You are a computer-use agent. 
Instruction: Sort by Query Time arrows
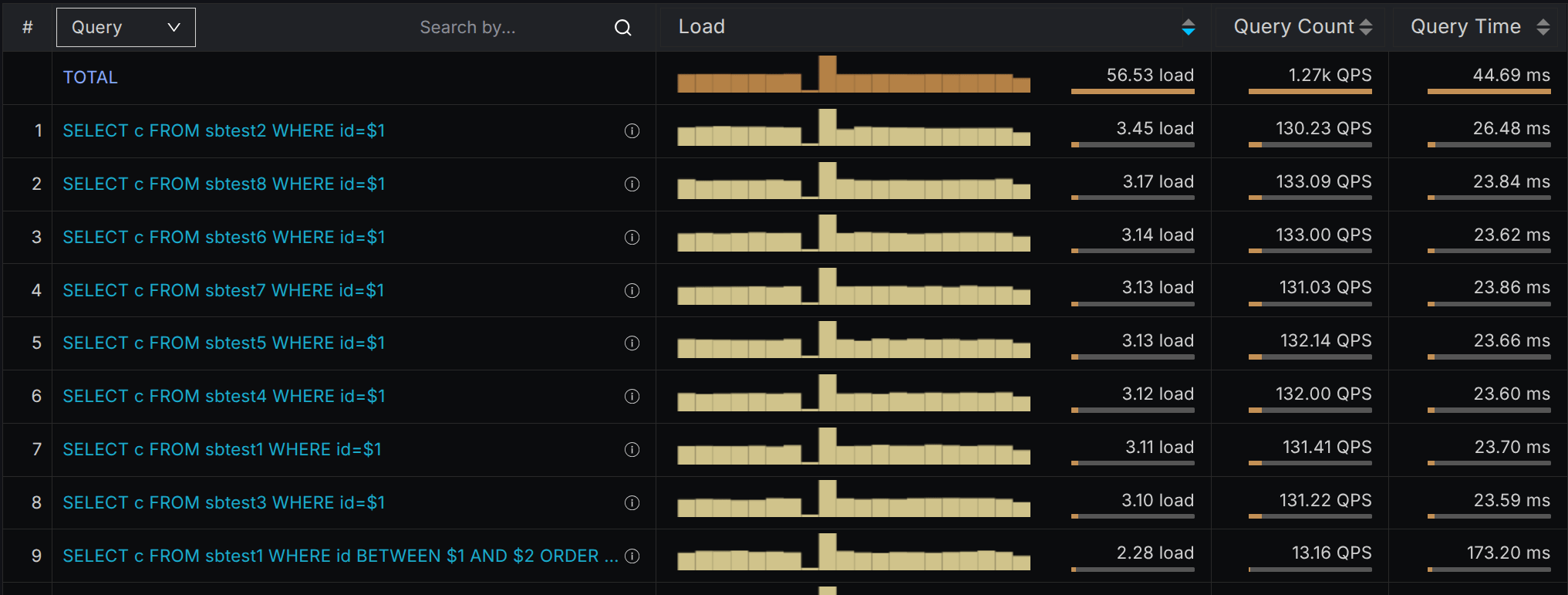1543,27
